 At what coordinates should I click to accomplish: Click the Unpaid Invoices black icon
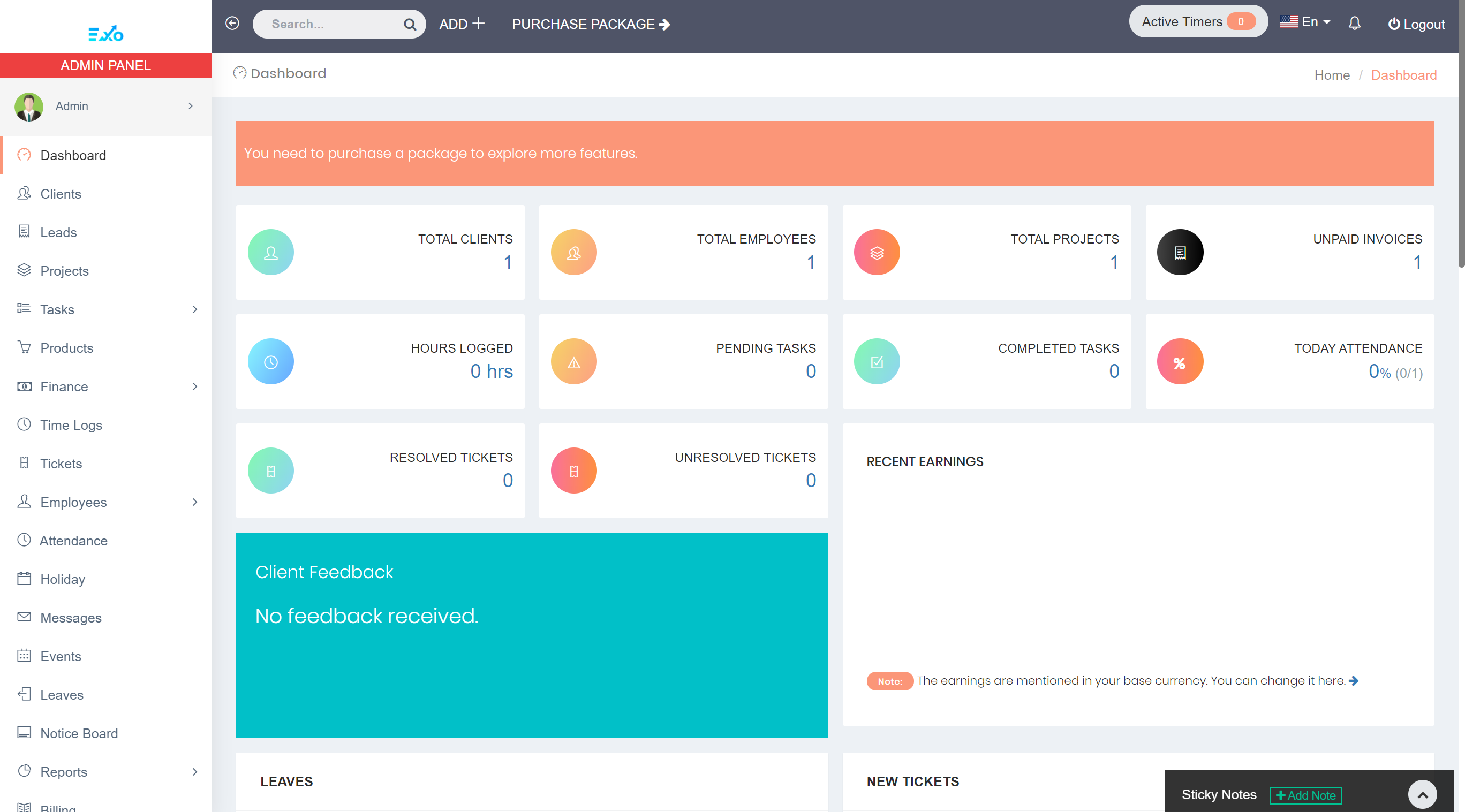(x=1180, y=252)
